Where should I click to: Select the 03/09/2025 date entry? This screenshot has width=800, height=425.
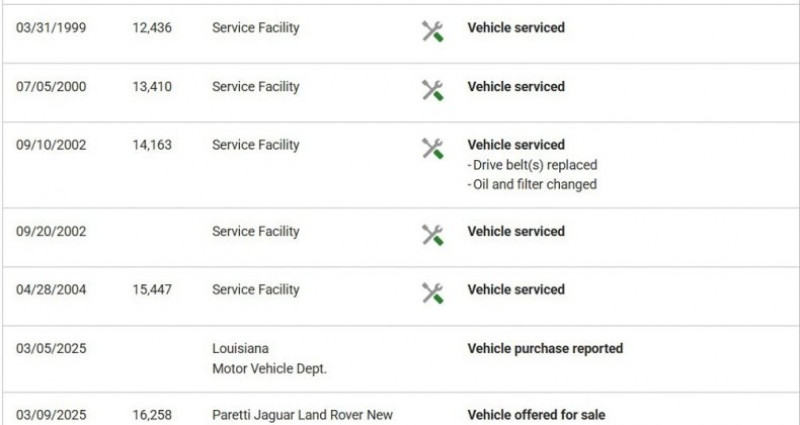[51, 415]
